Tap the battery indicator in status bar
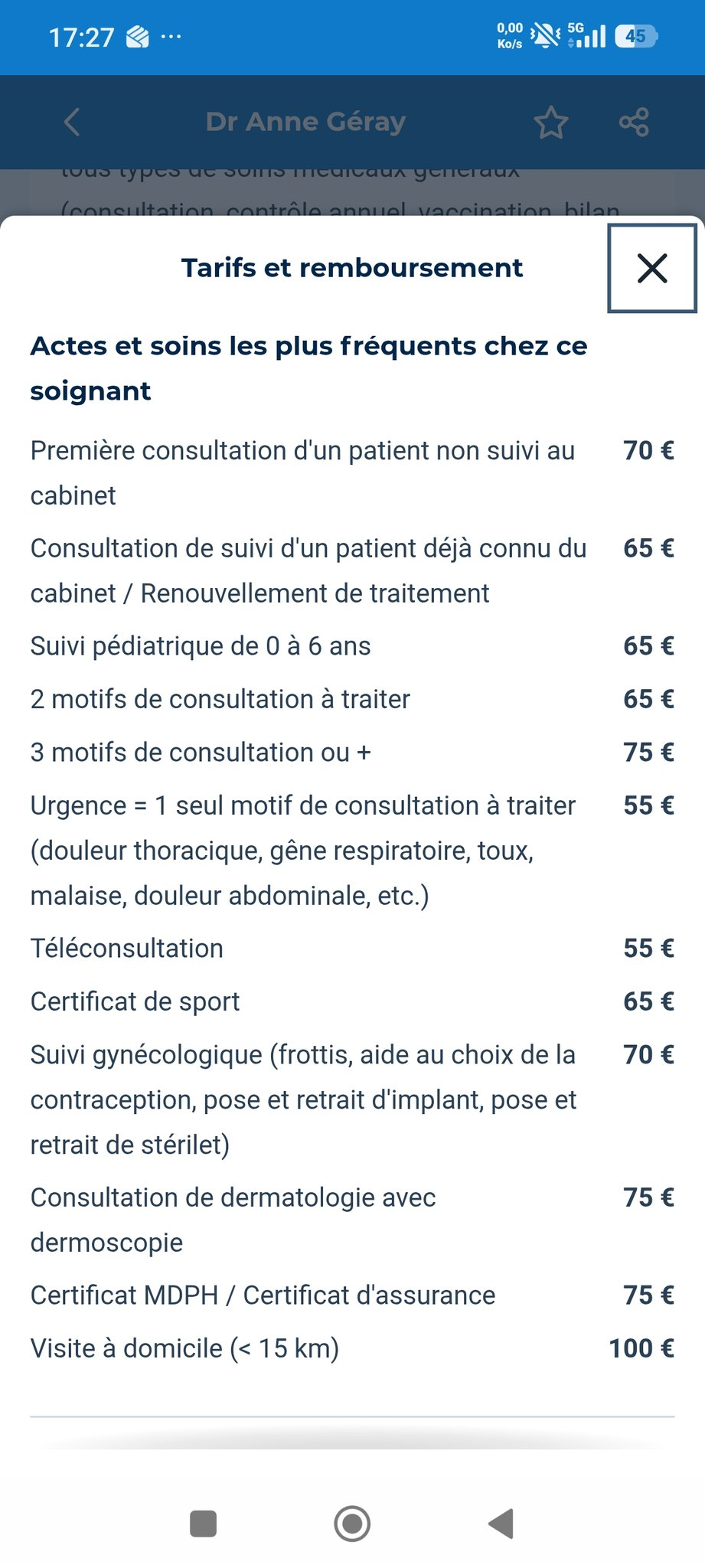Screen dimensions: 705x1568 coord(637,36)
